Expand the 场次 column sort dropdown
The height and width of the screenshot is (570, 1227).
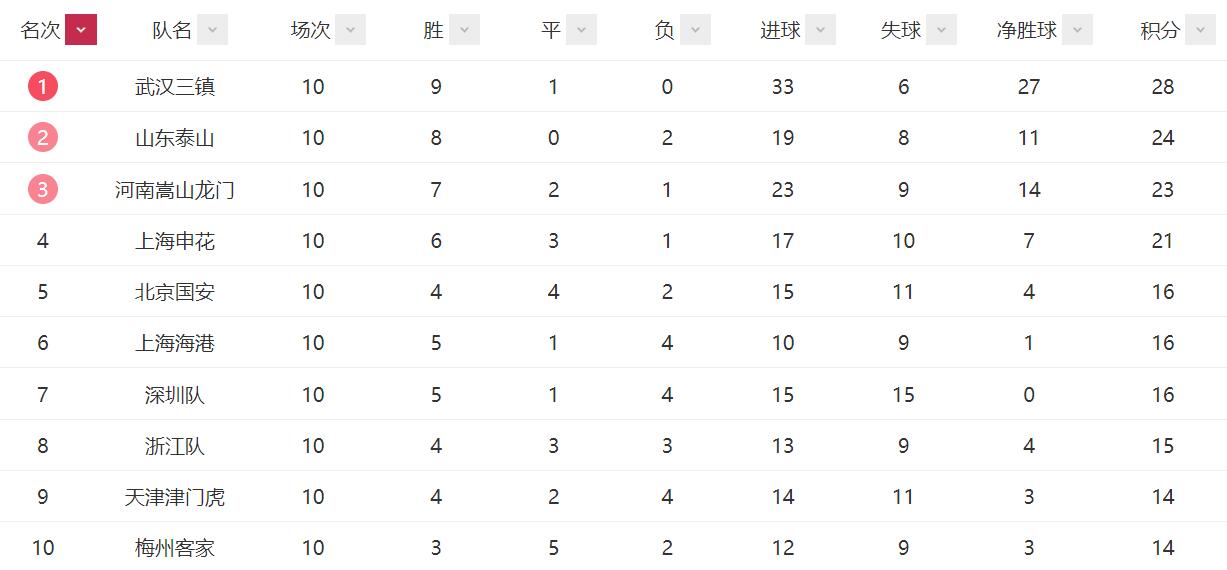click(x=350, y=30)
